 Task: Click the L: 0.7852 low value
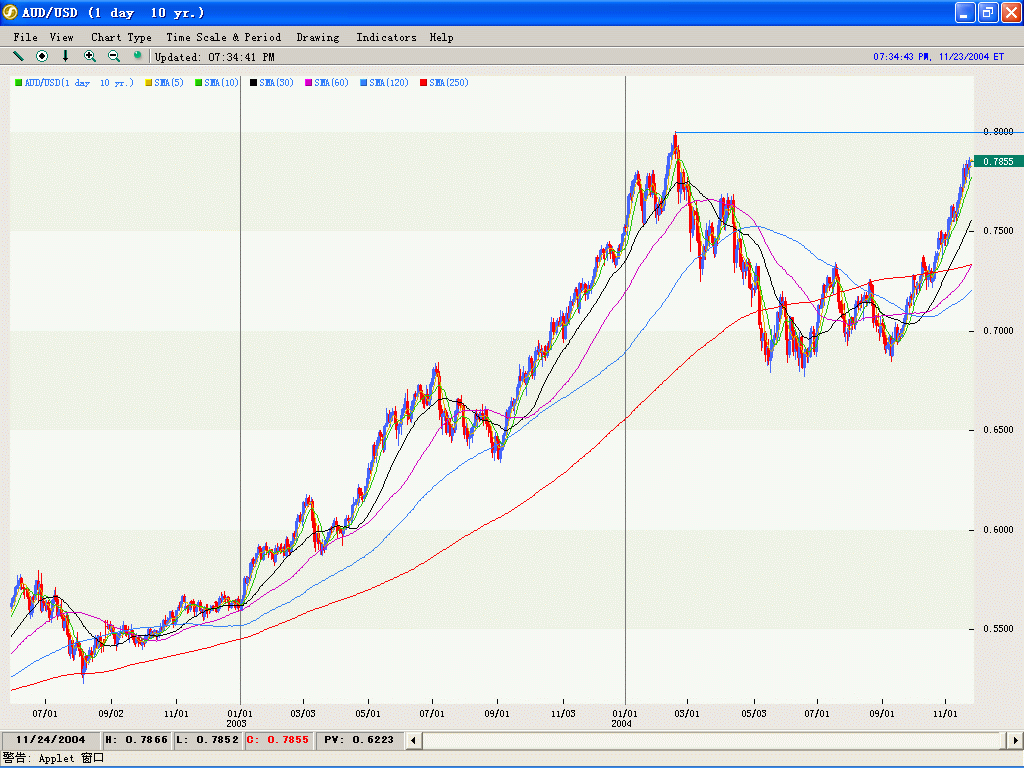pyautogui.click(x=207, y=740)
